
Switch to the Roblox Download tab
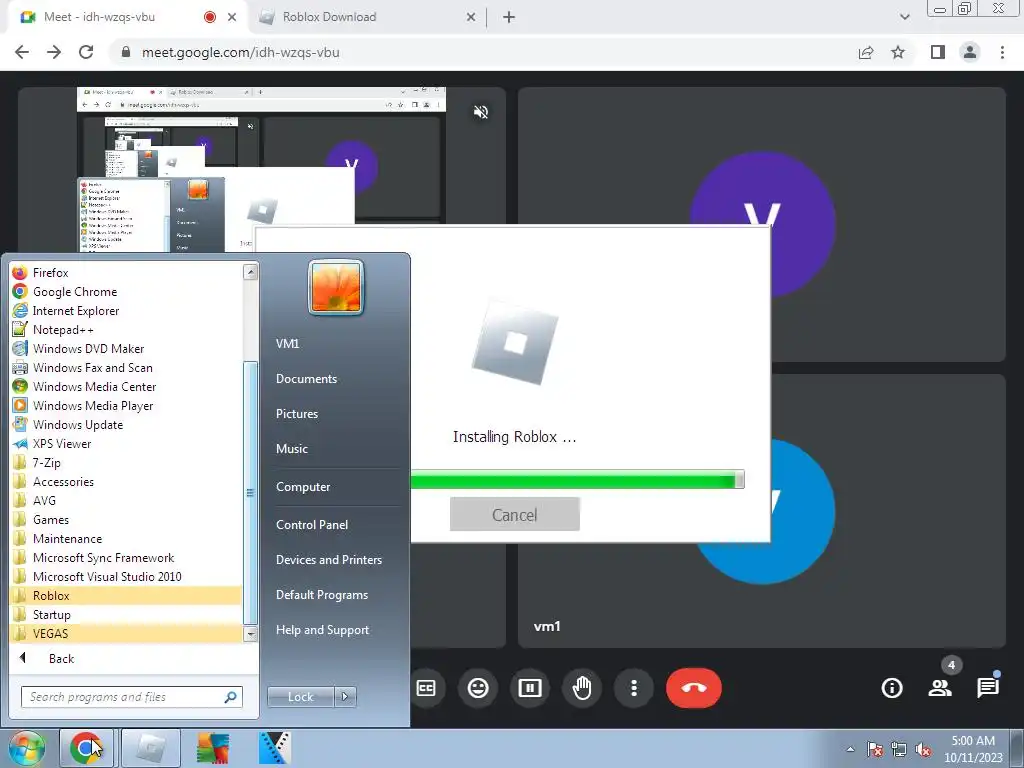point(366,17)
